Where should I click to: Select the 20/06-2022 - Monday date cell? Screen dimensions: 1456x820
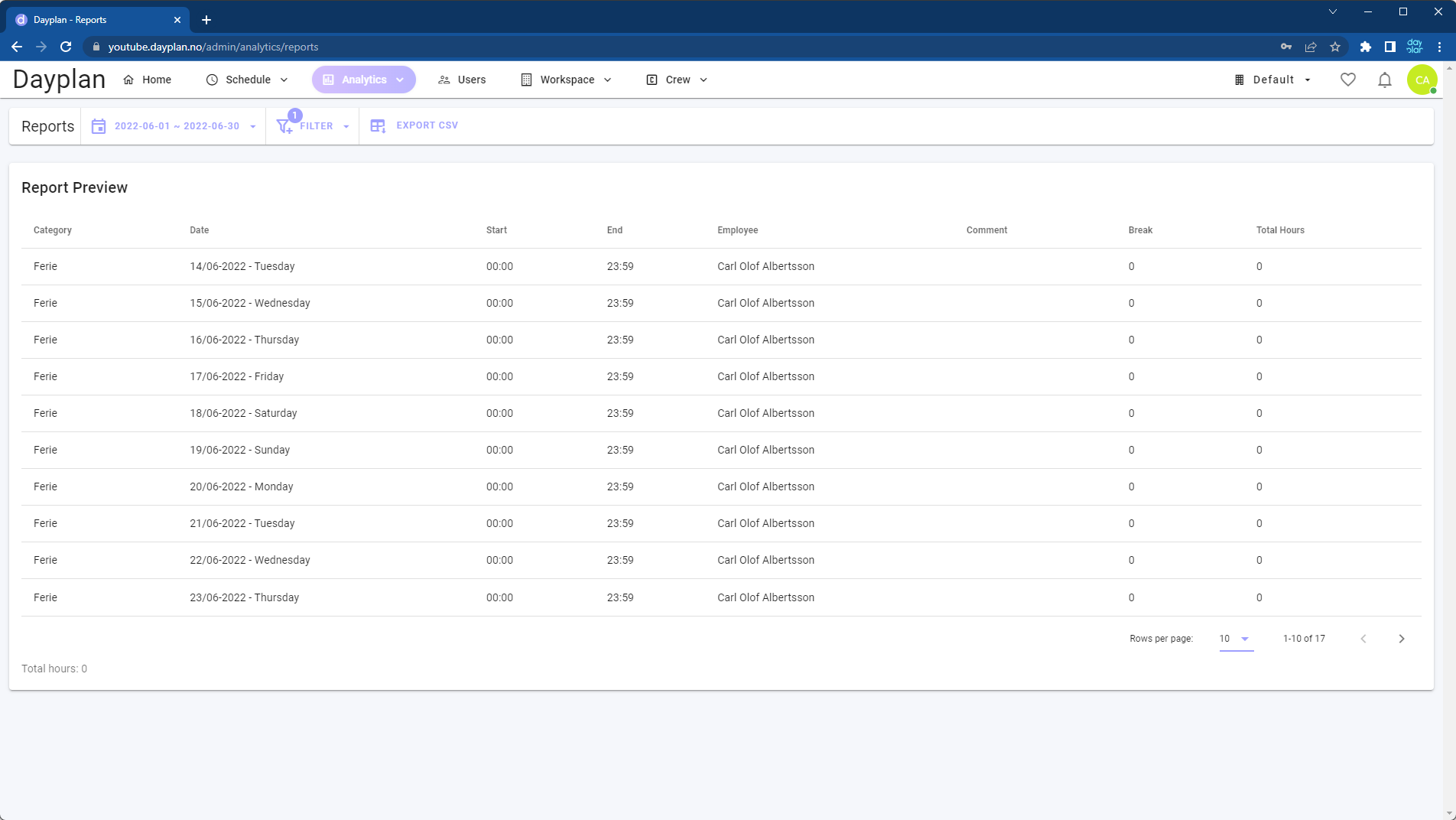coord(242,486)
